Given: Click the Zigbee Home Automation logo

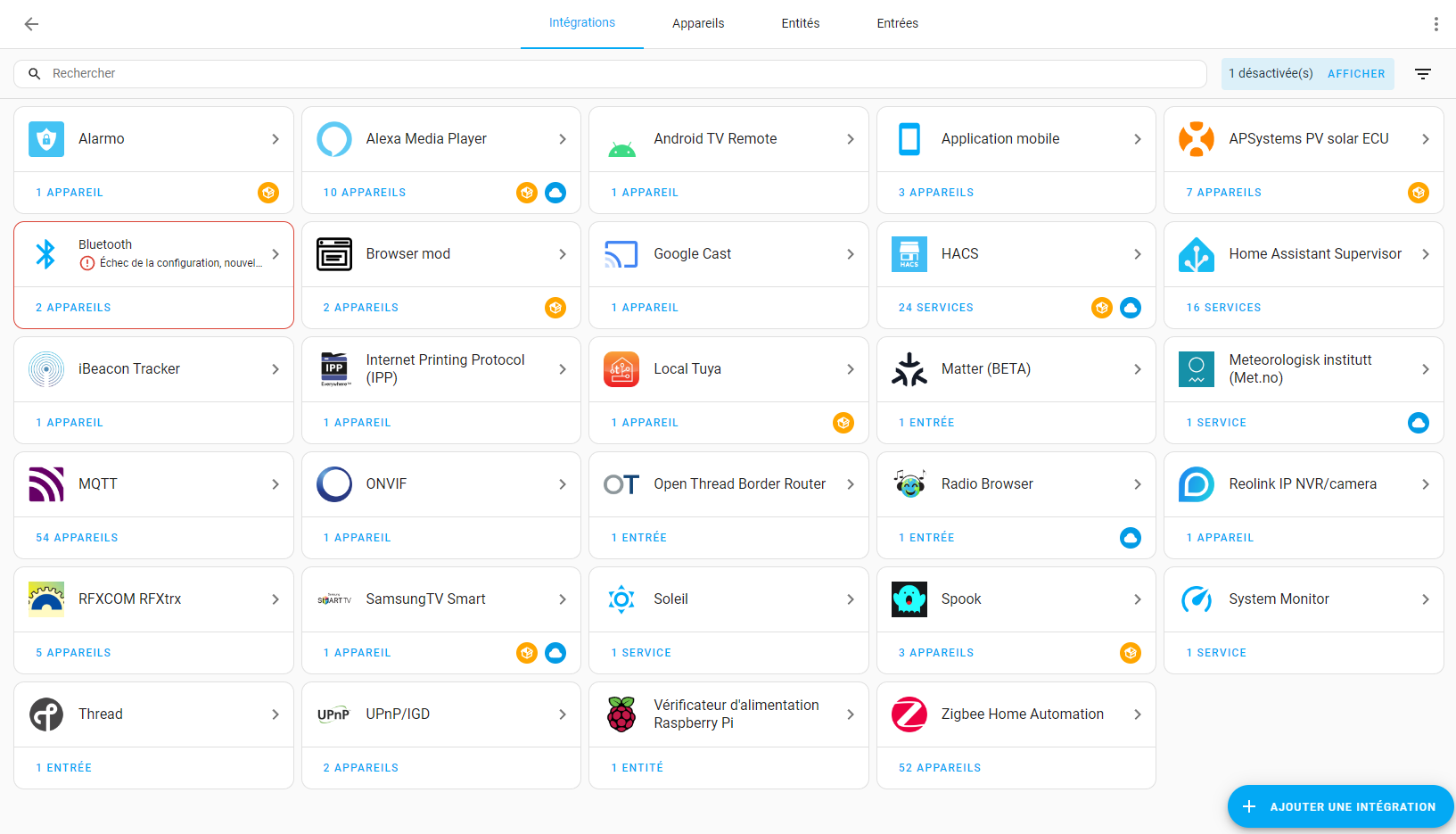Looking at the screenshot, I should pos(909,714).
